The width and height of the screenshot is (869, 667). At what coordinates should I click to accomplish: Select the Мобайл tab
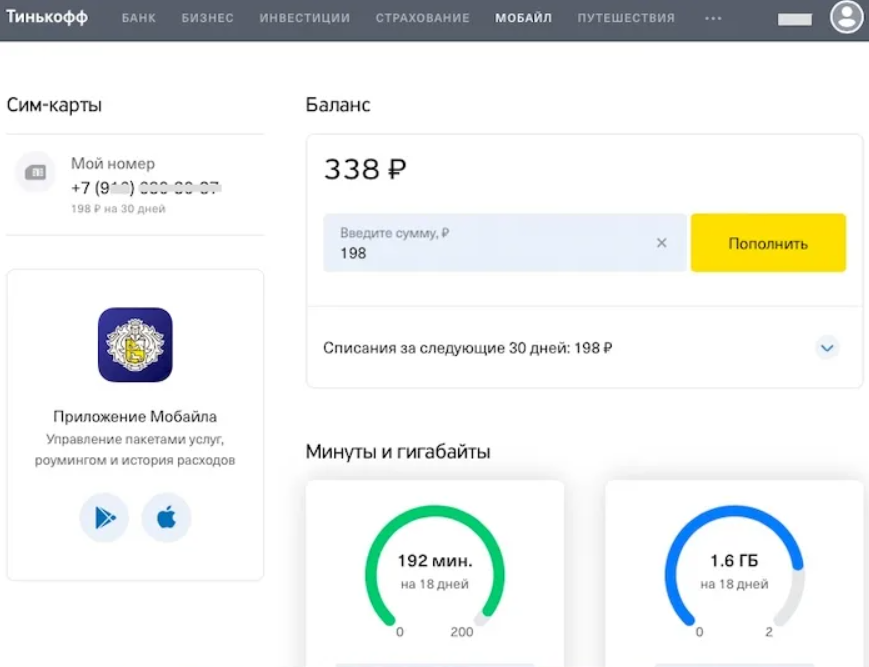pyautogui.click(x=523, y=18)
